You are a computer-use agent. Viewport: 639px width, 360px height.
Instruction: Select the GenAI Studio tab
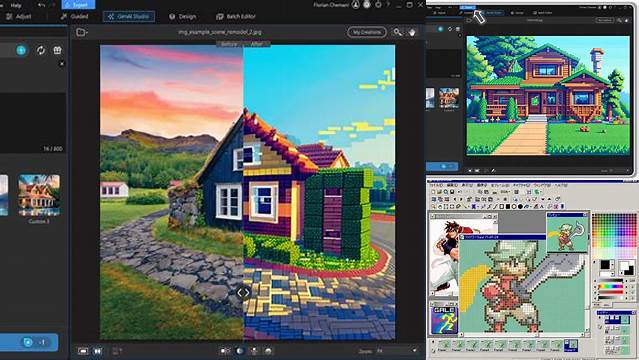129,16
